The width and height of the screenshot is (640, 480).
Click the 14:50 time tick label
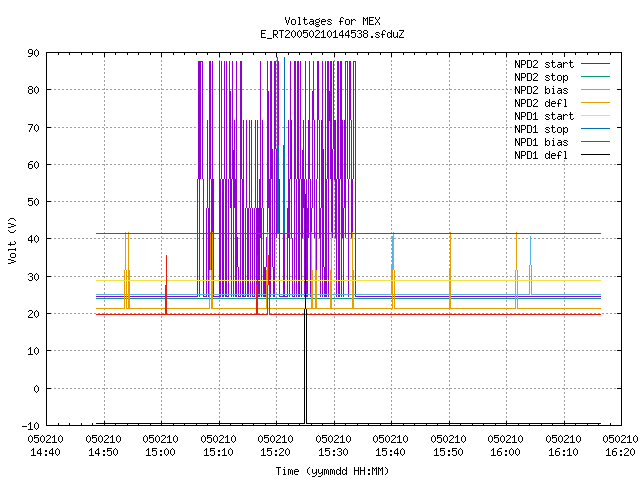coord(104,452)
